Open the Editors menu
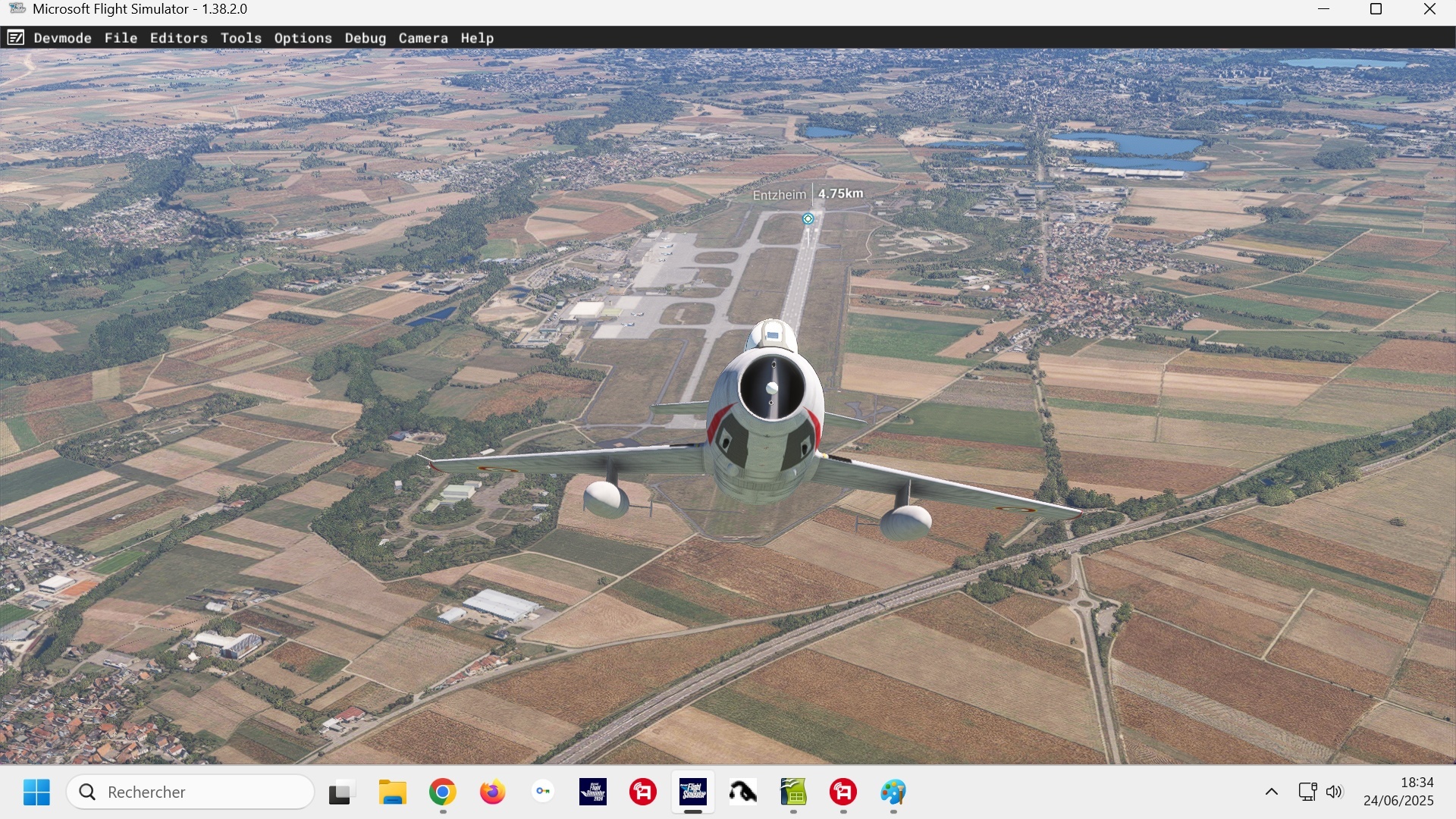1456x819 pixels. pyautogui.click(x=178, y=38)
